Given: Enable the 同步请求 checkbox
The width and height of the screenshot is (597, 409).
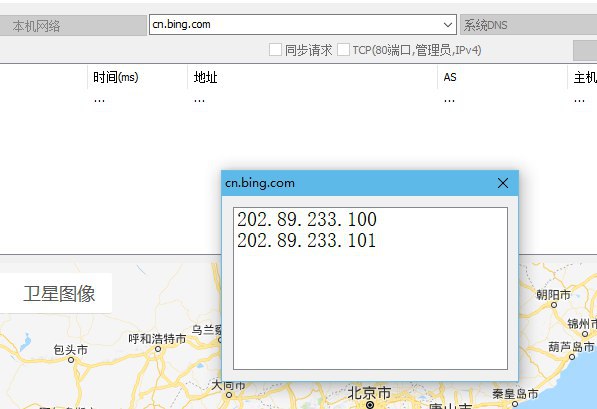Looking at the screenshot, I should click(275, 50).
